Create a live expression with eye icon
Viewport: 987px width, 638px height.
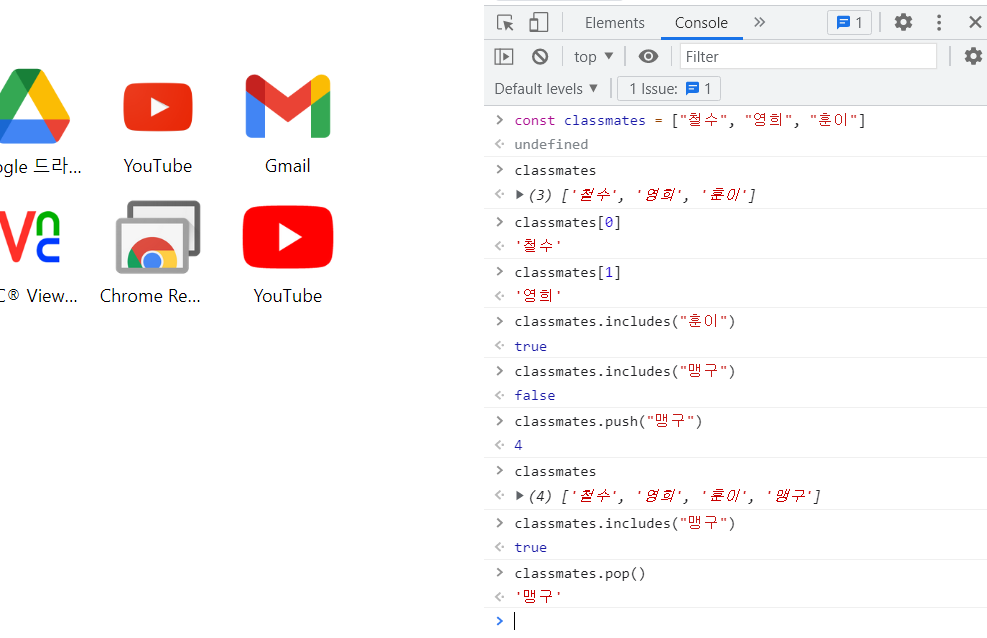pyautogui.click(x=648, y=57)
